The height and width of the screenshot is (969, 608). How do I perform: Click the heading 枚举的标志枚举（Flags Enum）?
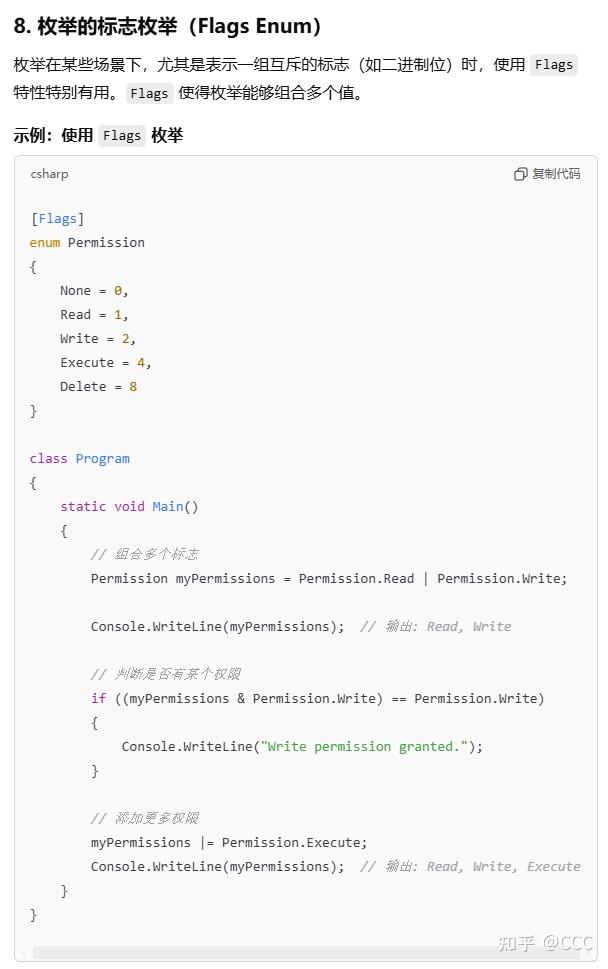coord(168,26)
